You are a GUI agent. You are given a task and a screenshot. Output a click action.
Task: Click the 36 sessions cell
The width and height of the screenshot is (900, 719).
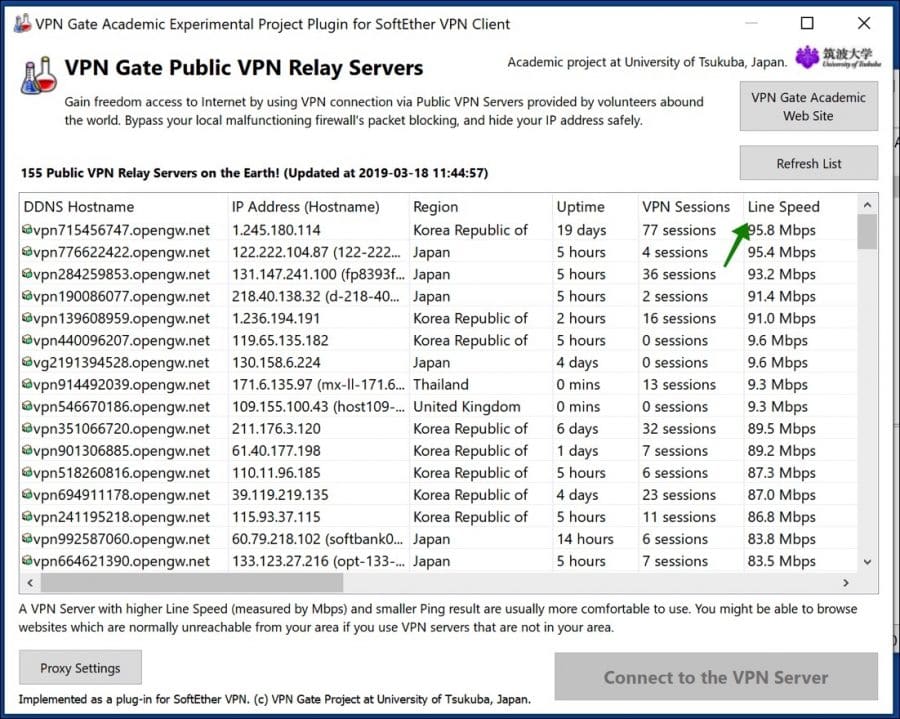pos(679,274)
